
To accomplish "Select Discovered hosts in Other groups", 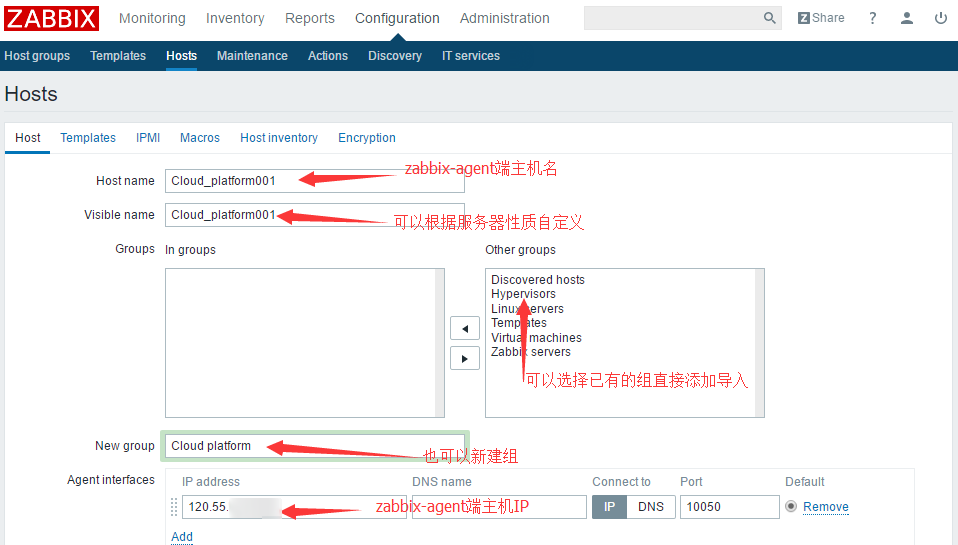I will [x=538, y=280].
